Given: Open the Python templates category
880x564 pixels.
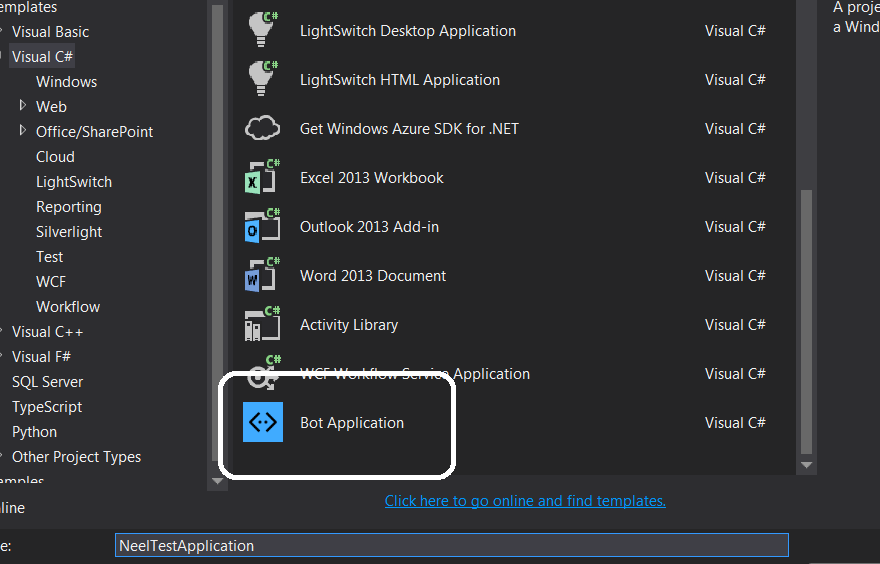Looking at the screenshot, I should (x=34, y=432).
